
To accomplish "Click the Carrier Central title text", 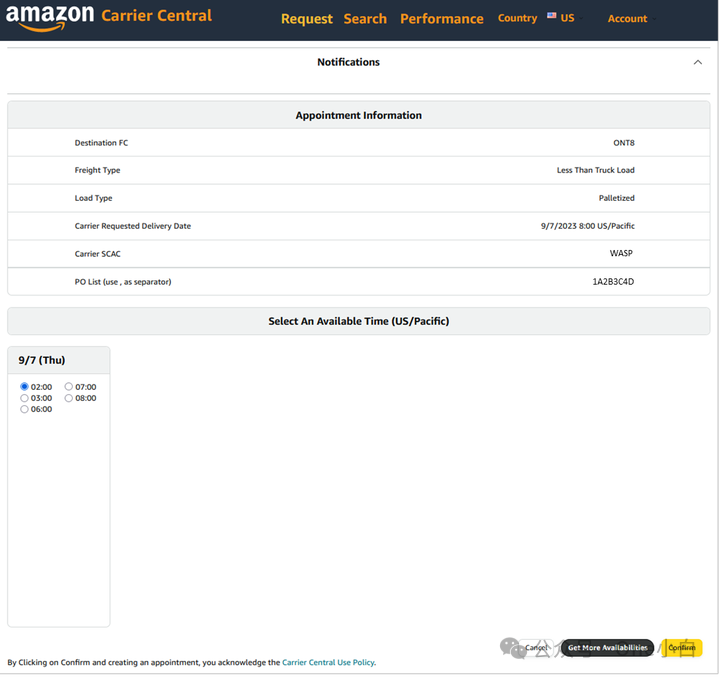I will click(157, 16).
